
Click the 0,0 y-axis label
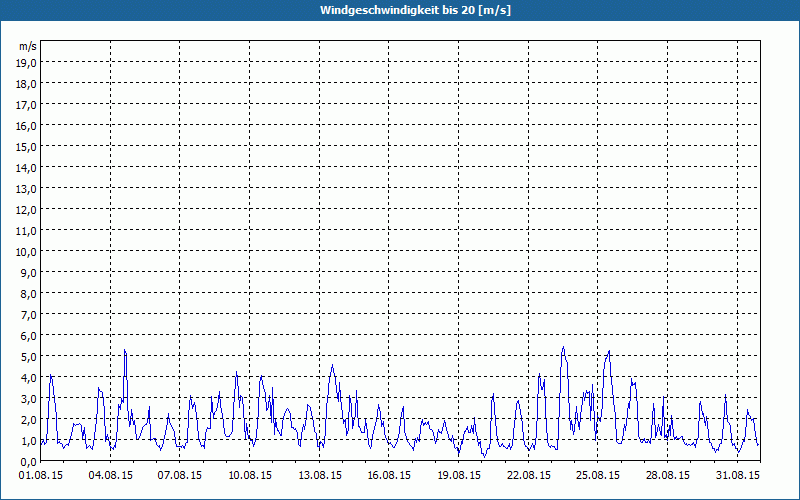pyautogui.click(x=30, y=461)
